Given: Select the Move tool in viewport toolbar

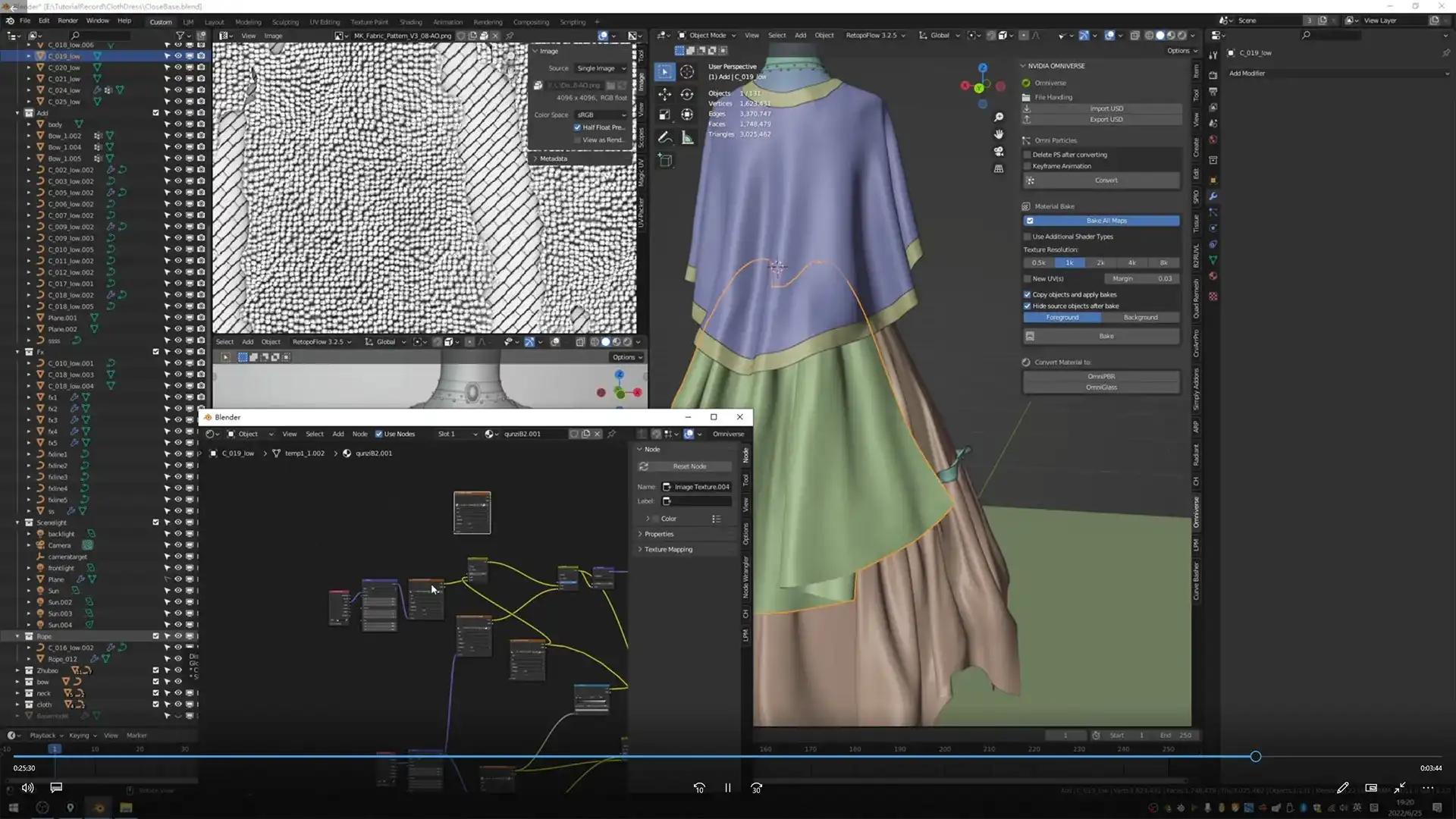Looking at the screenshot, I should pos(664,94).
